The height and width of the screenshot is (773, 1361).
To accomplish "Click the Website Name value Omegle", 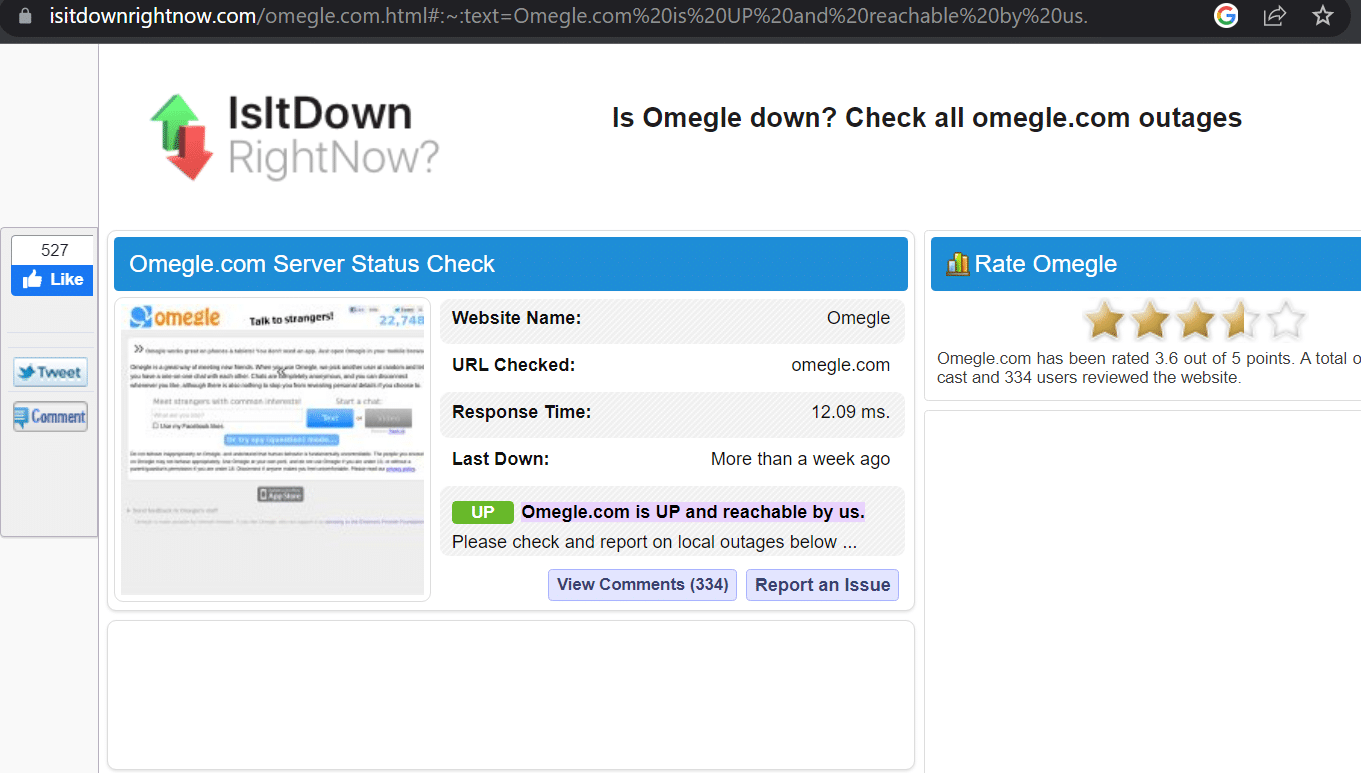I will (858, 318).
